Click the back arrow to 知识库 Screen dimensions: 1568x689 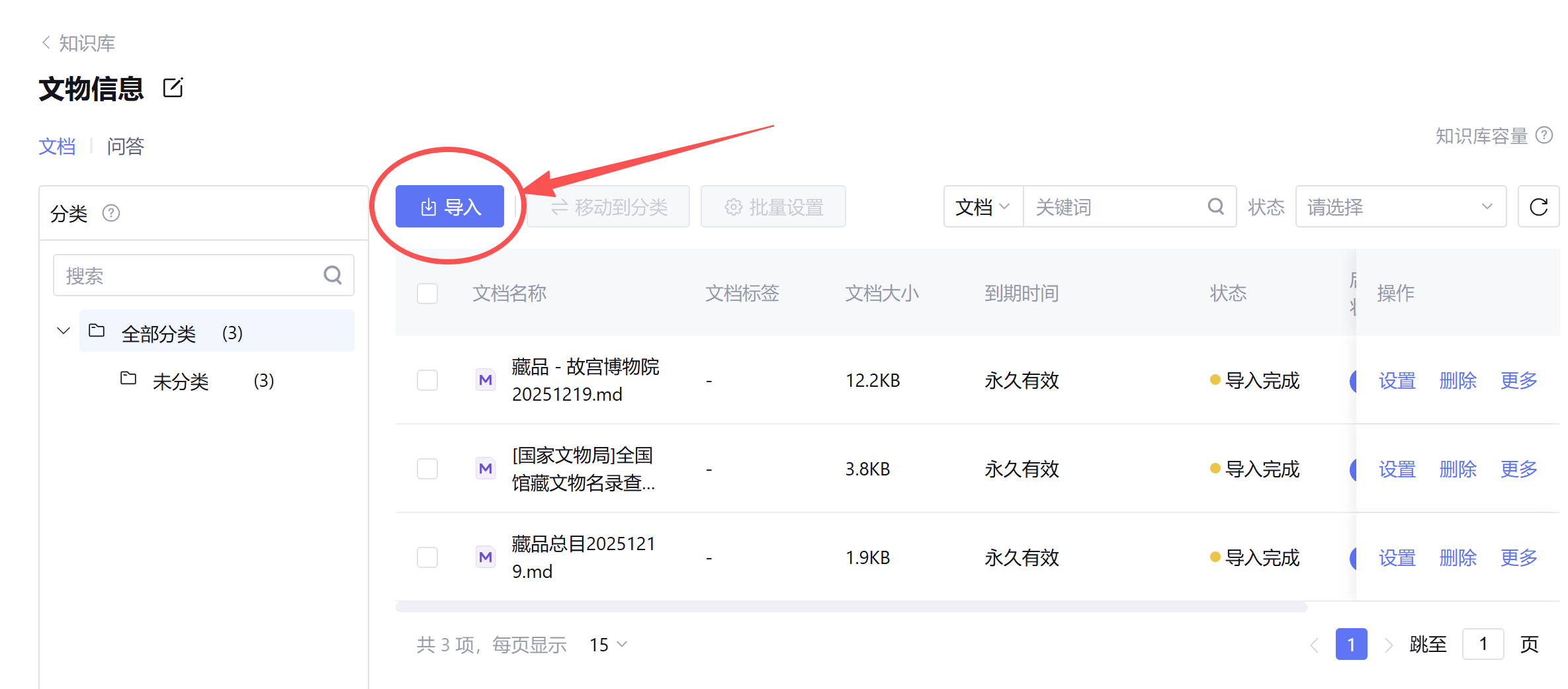46,43
